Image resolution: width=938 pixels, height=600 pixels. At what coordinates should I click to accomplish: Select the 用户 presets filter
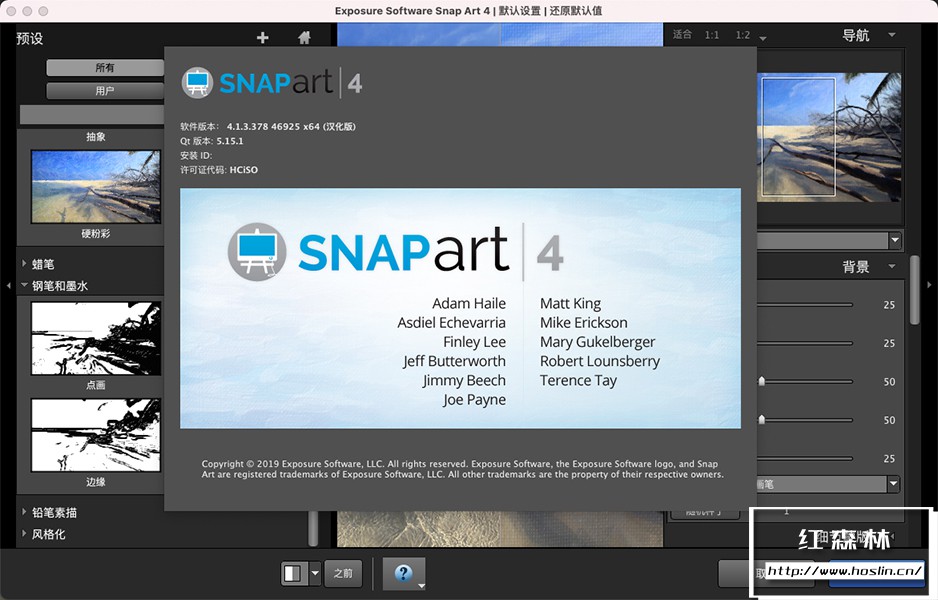(x=105, y=91)
